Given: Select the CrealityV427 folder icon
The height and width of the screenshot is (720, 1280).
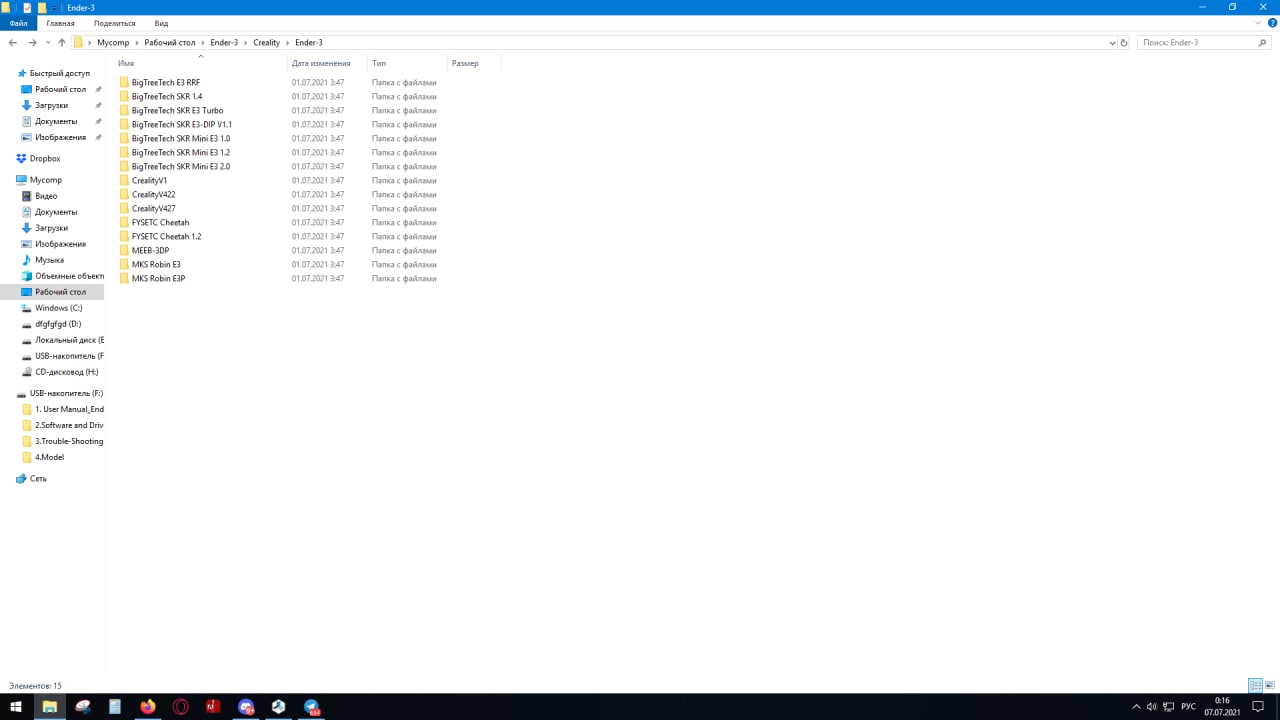Looking at the screenshot, I should [x=124, y=209].
